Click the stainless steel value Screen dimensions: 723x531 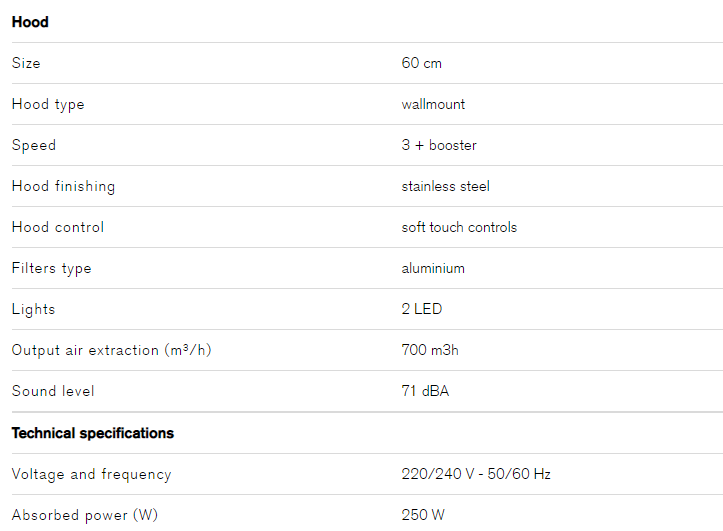tap(445, 186)
